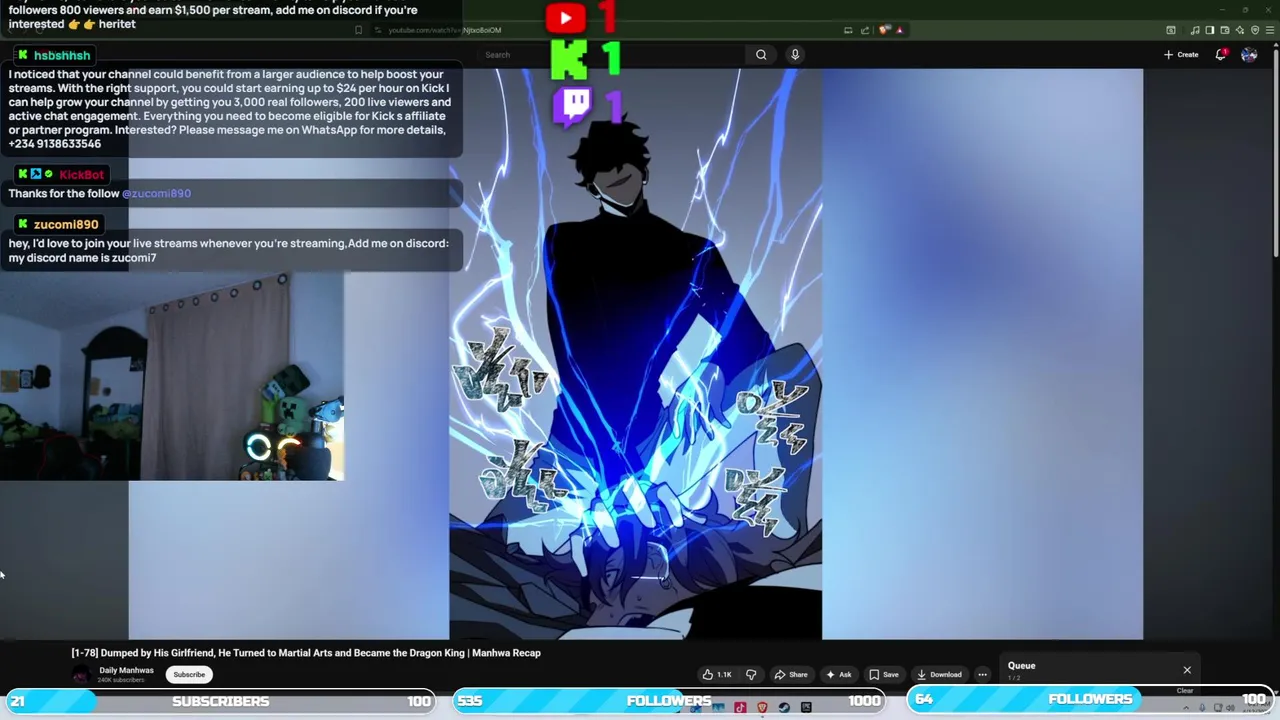The height and width of the screenshot is (720, 1280).
Task: Click the 64 Followers goal progress bar
Action: (1090, 699)
